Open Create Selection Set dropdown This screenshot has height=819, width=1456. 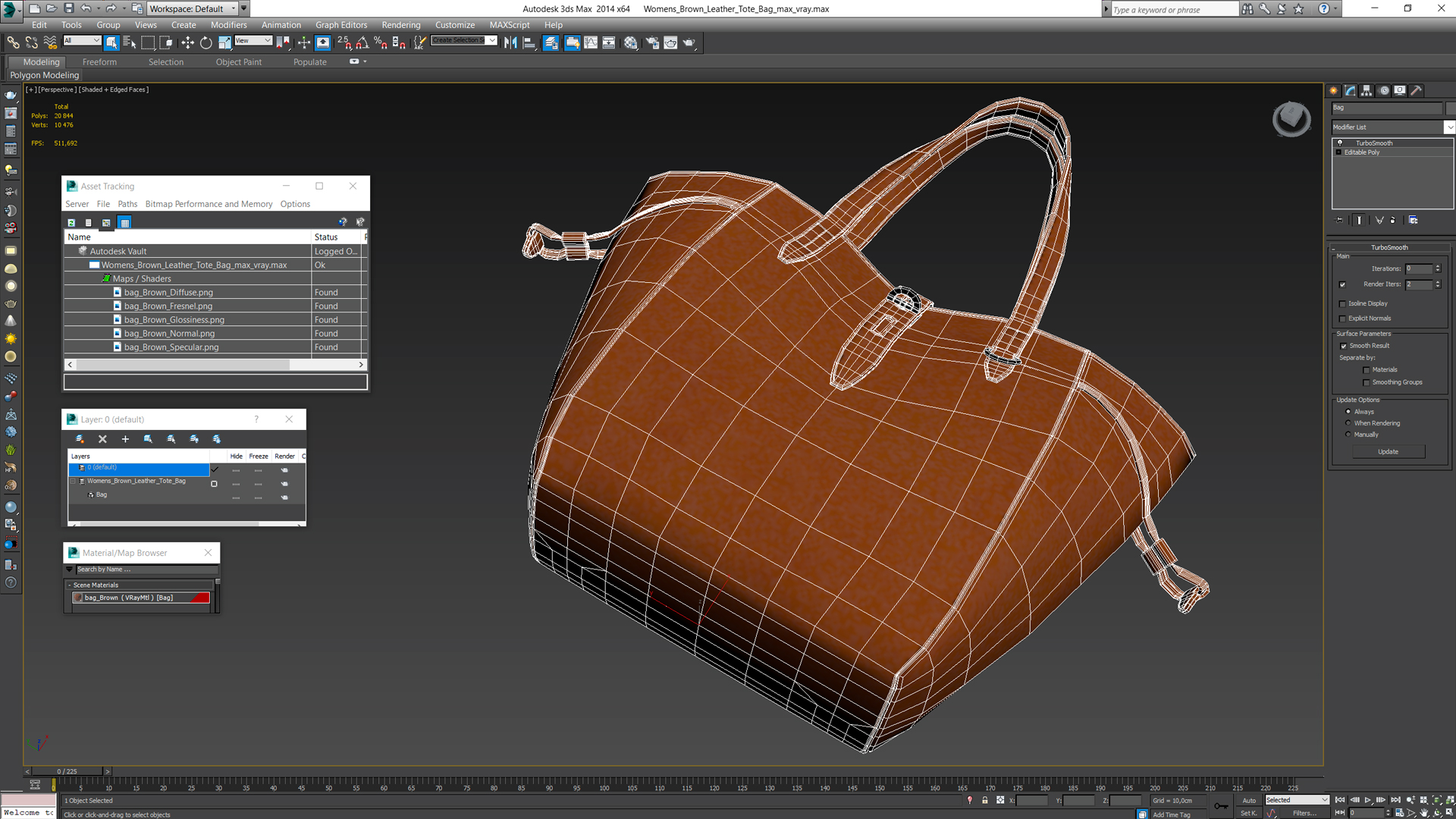tap(491, 40)
